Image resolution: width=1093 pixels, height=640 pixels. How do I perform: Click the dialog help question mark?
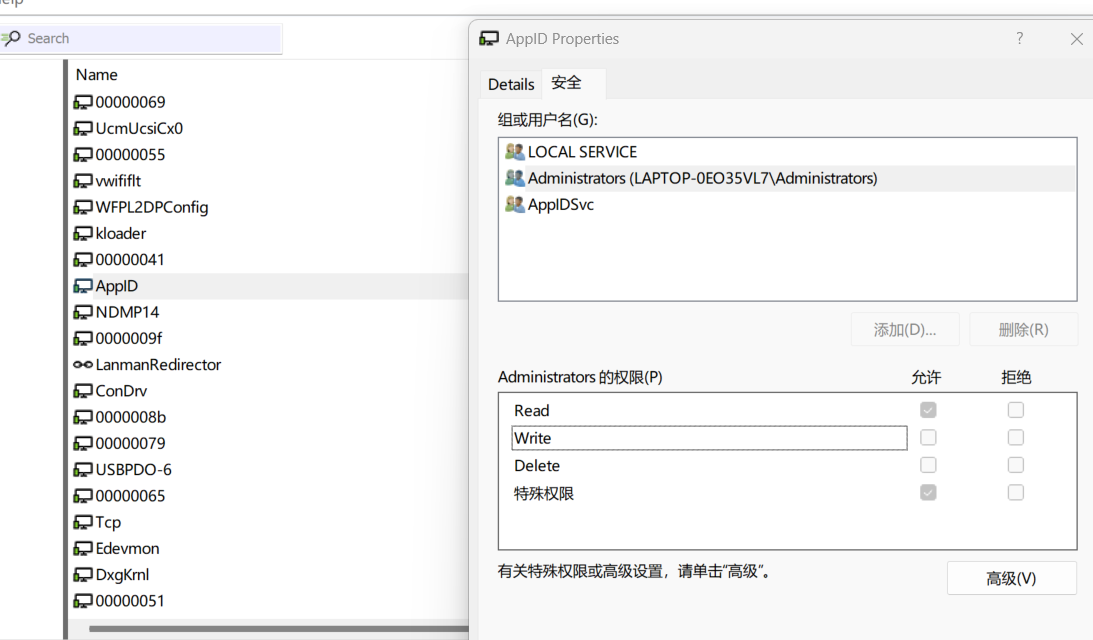1020,39
